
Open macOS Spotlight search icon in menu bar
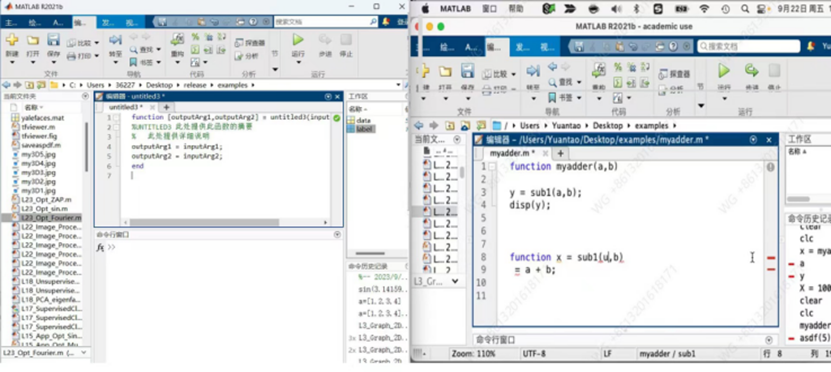click(x=745, y=9)
